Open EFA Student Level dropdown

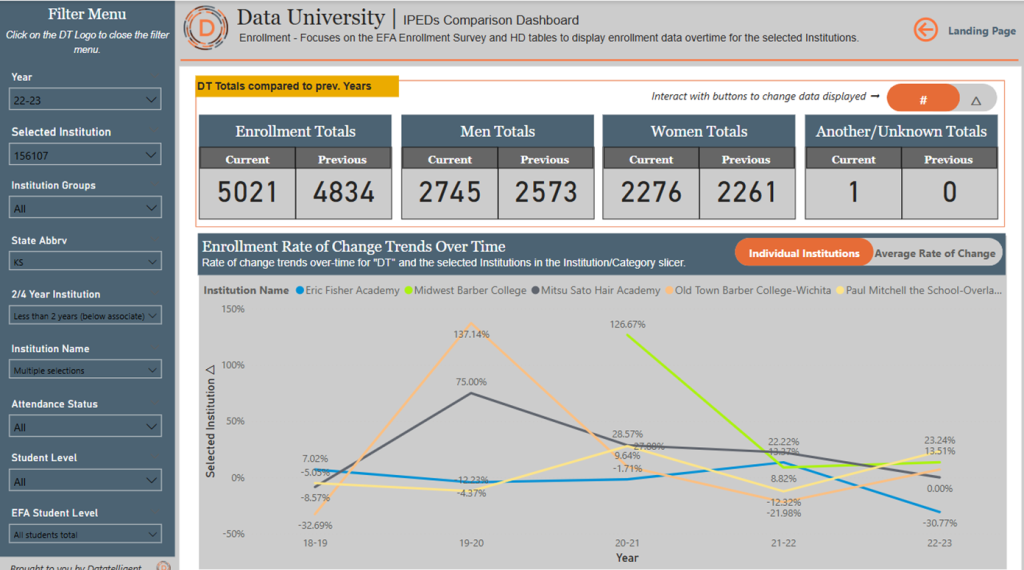[86, 534]
